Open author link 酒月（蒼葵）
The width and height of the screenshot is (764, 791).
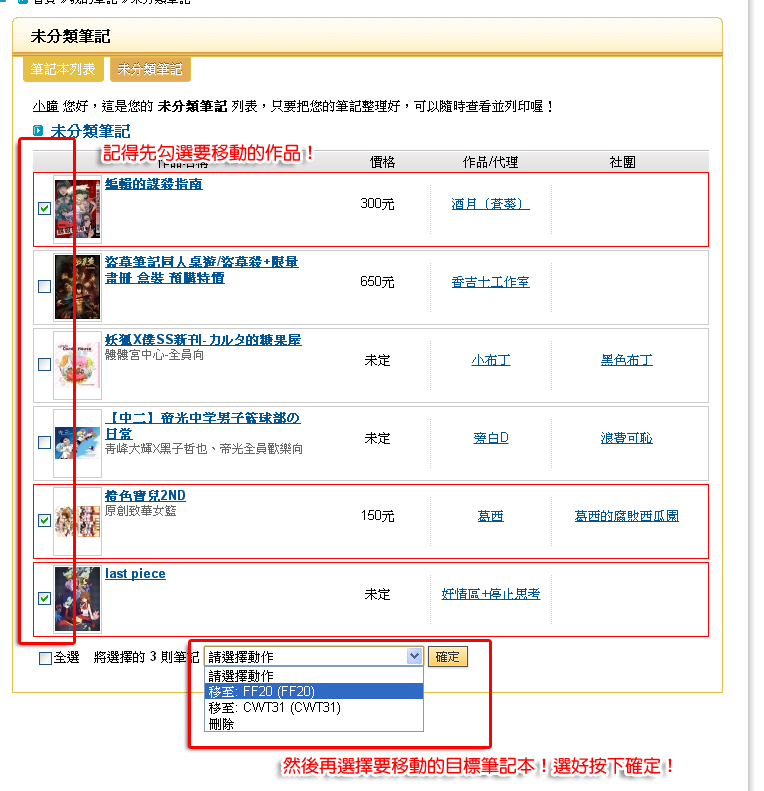click(490, 204)
